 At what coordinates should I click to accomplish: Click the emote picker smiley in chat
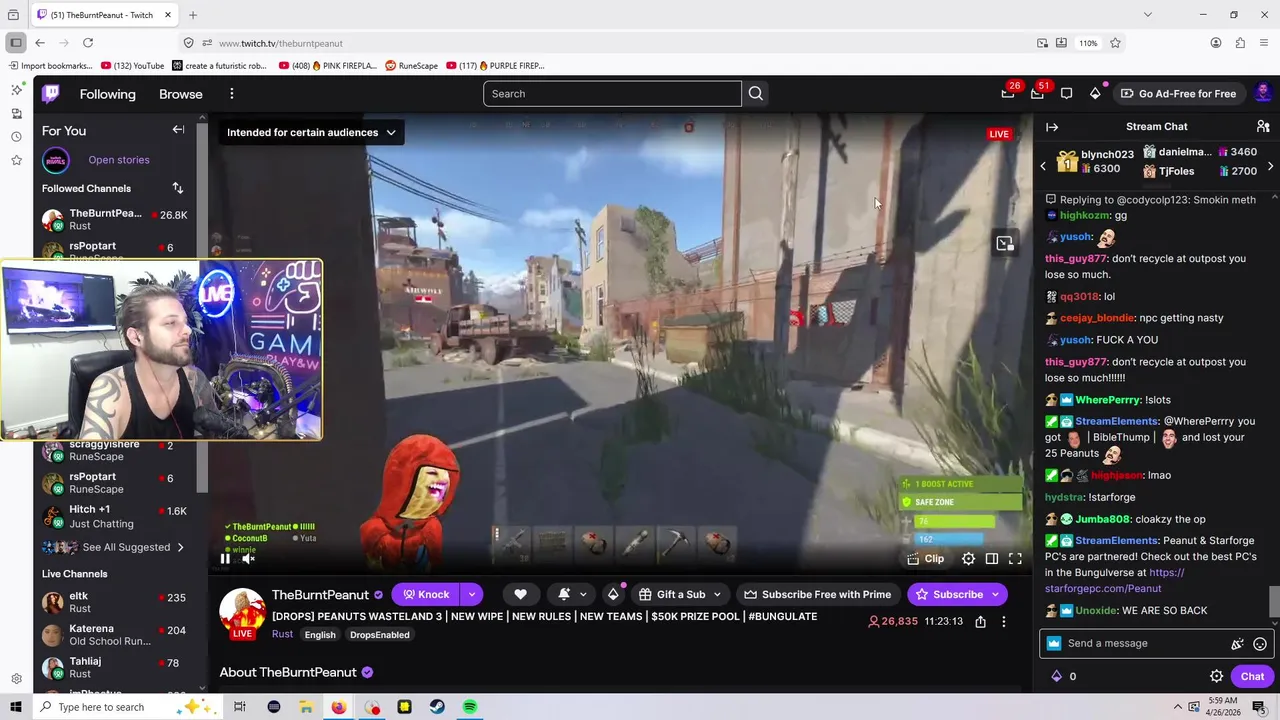pyautogui.click(x=1260, y=644)
